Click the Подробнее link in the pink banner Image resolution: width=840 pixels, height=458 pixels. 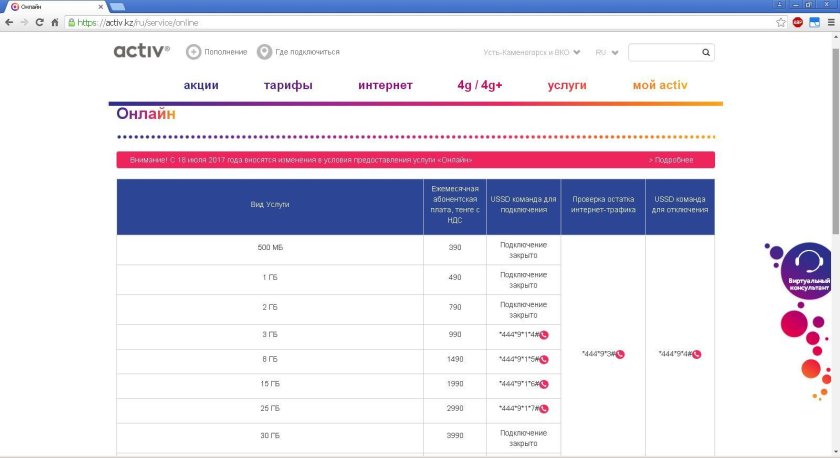[x=671, y=160]
